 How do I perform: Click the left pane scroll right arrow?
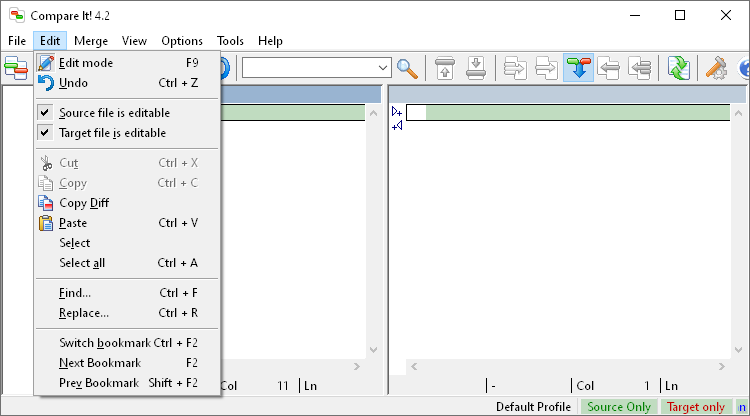click(x=357, y=366)
